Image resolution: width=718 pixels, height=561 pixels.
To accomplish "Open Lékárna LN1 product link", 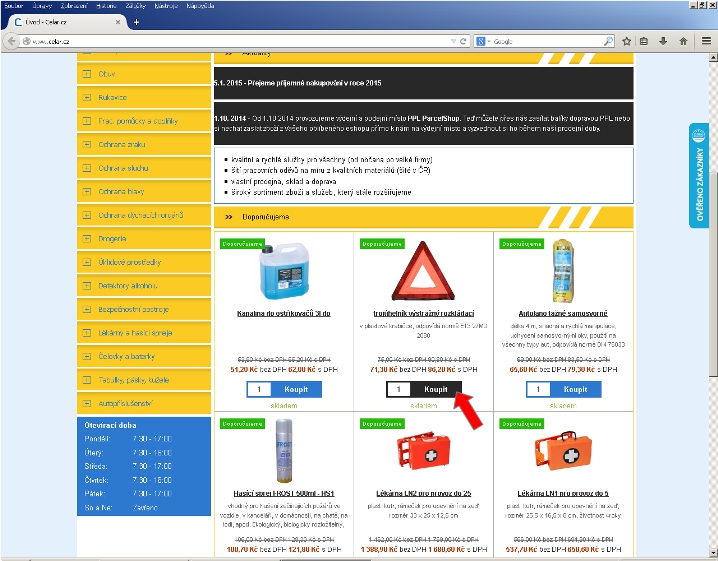I will 563,494.
